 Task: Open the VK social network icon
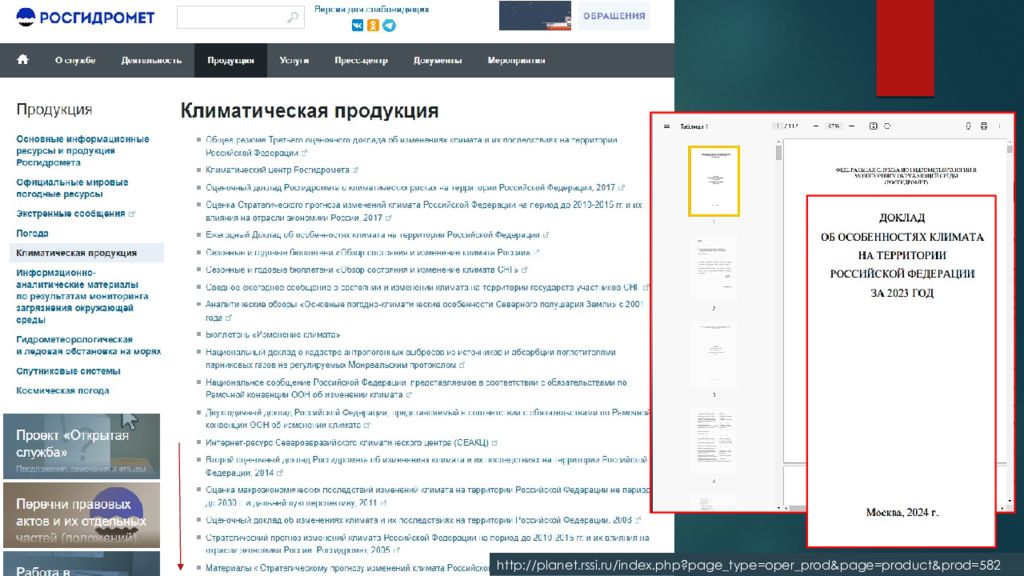357,25
